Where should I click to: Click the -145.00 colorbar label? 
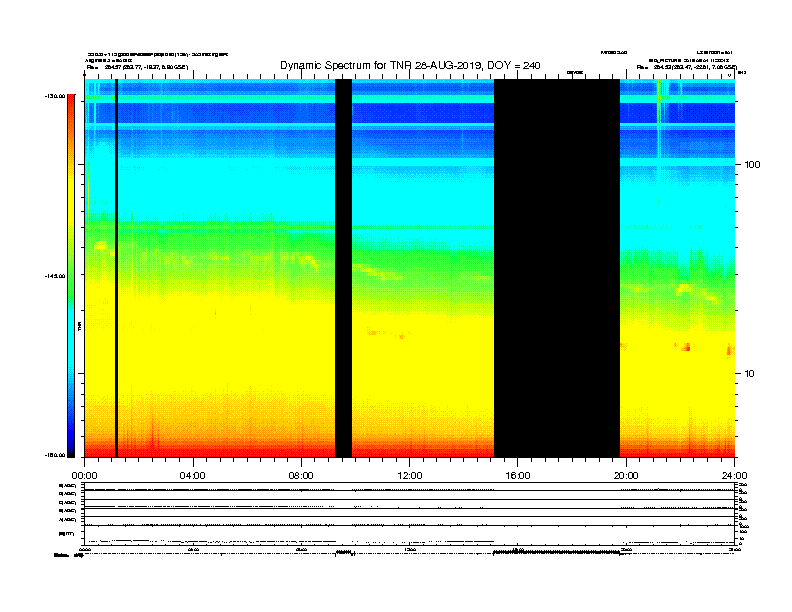click(x=56, y=276)
